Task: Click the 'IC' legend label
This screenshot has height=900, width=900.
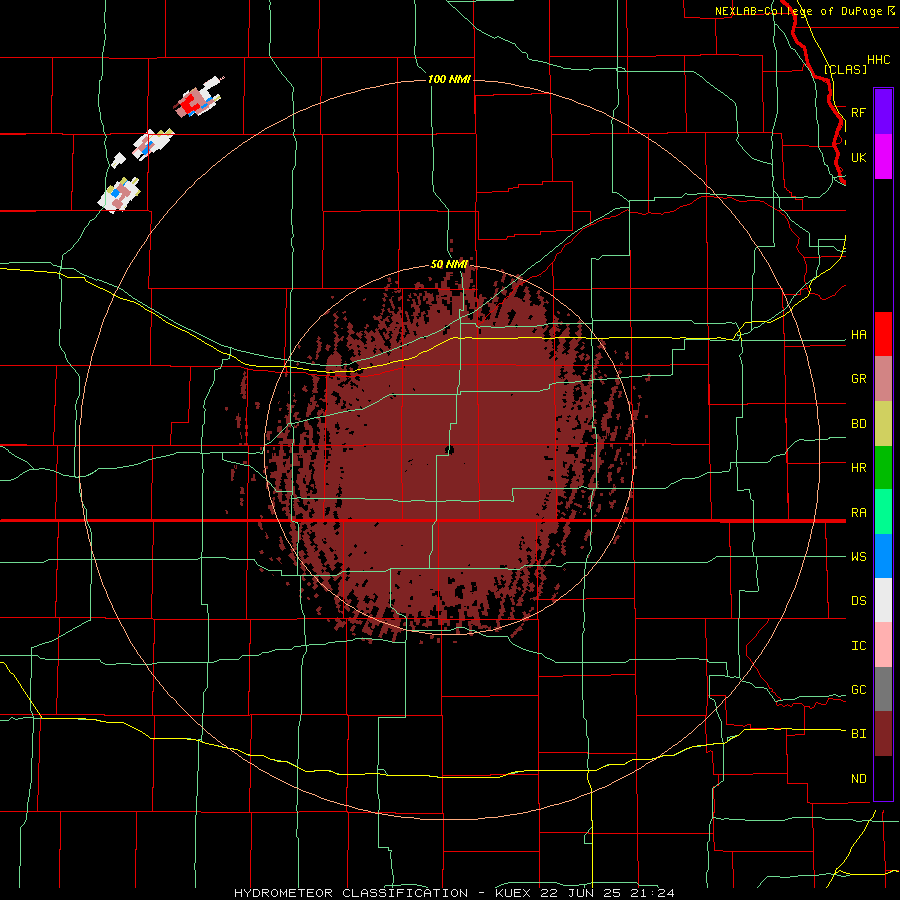Action: pyautogui.click(x=858, y=646)
